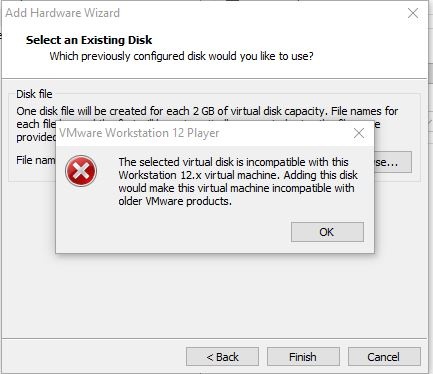Click the Select an Existing Disk heading

(89, 40)
